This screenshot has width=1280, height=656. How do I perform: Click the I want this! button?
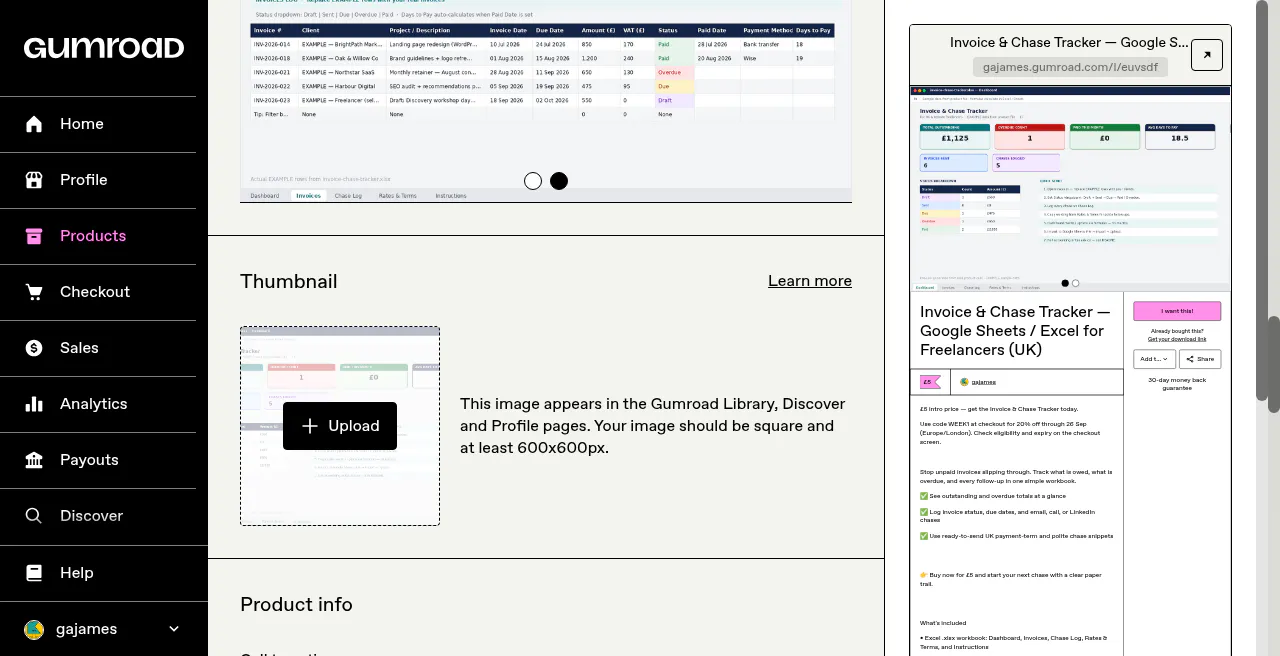(x=1177, y=311)
